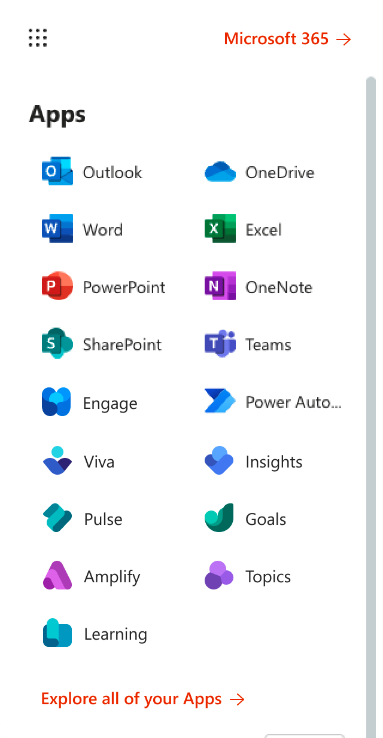Viewport: 383px width, 738px height.
Task: Launch OneNote from its icon
Action: tap(220, 286)
